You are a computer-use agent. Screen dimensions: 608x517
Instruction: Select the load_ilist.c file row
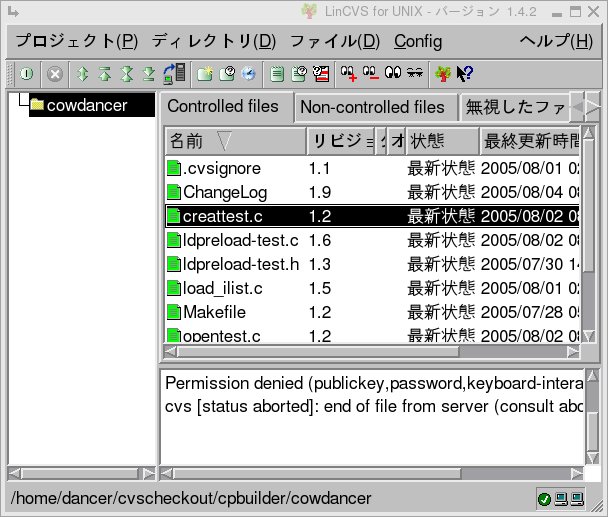pos(372,289)
